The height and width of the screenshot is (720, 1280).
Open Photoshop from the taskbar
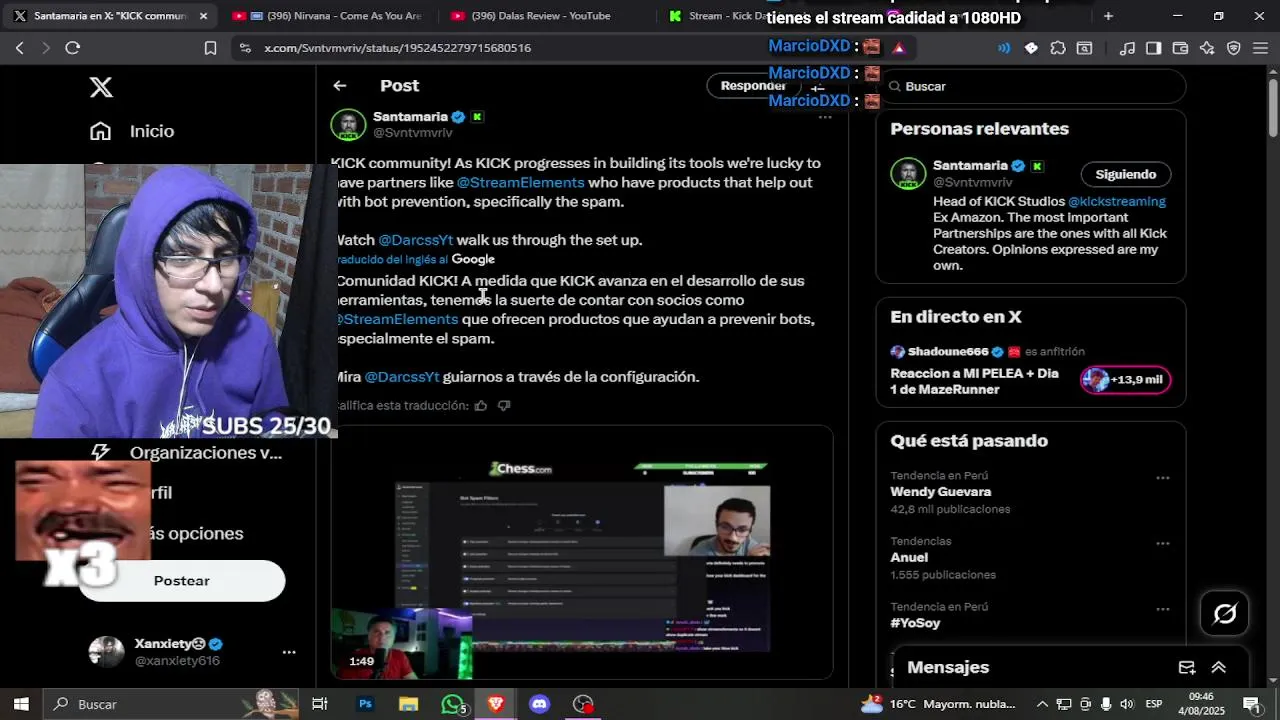click(365, 704)
